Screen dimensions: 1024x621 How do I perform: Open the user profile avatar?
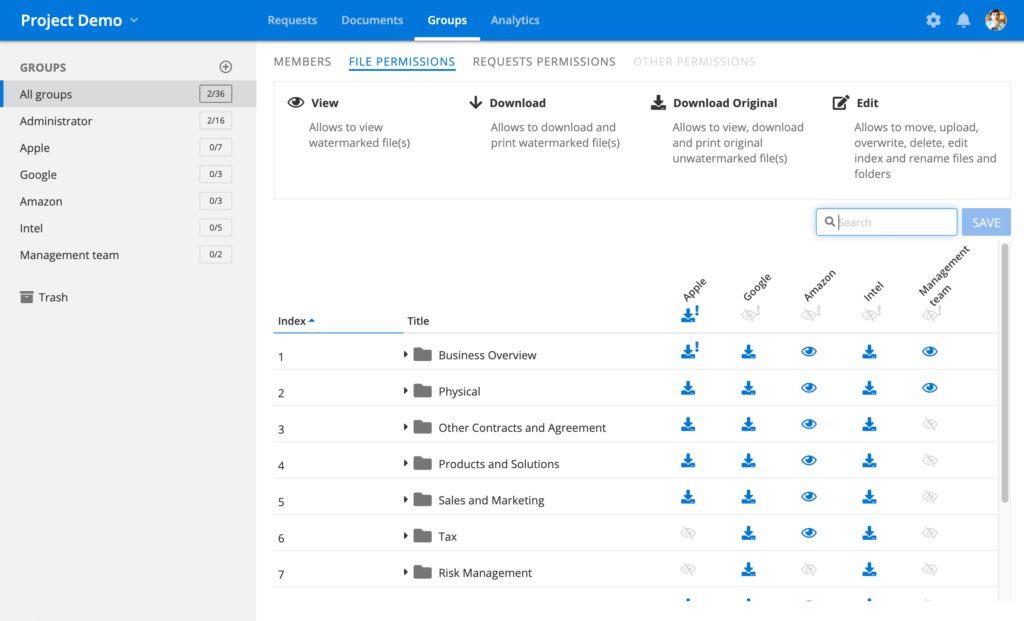[x=995, y=20]
